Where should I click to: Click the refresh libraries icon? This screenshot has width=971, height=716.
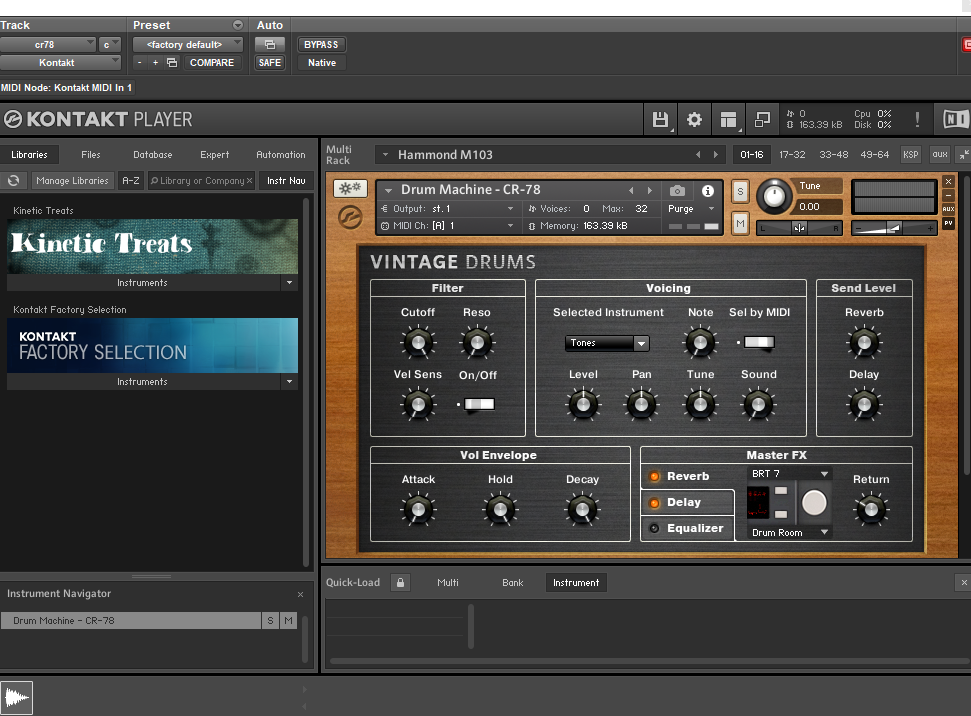(14, 180)
